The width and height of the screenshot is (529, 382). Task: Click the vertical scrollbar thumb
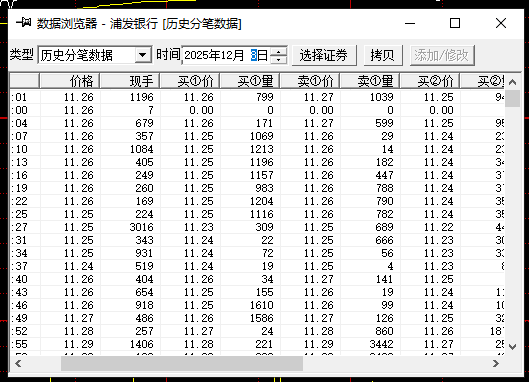pyautogui.click(x=512, y=99)
